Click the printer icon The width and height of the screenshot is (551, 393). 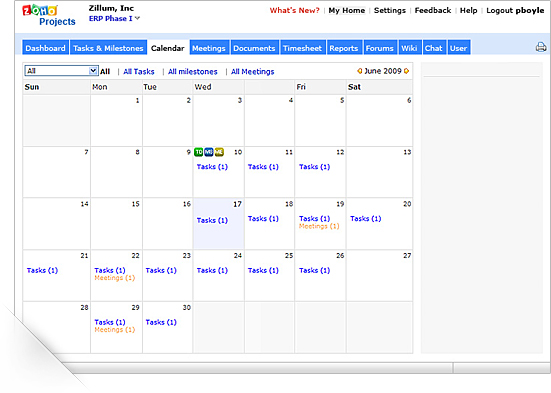541,47
